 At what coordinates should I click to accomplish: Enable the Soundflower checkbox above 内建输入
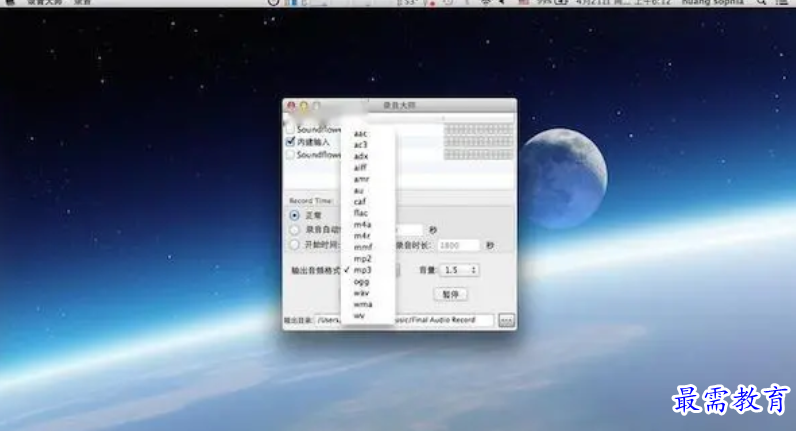[x=290, y=129]
